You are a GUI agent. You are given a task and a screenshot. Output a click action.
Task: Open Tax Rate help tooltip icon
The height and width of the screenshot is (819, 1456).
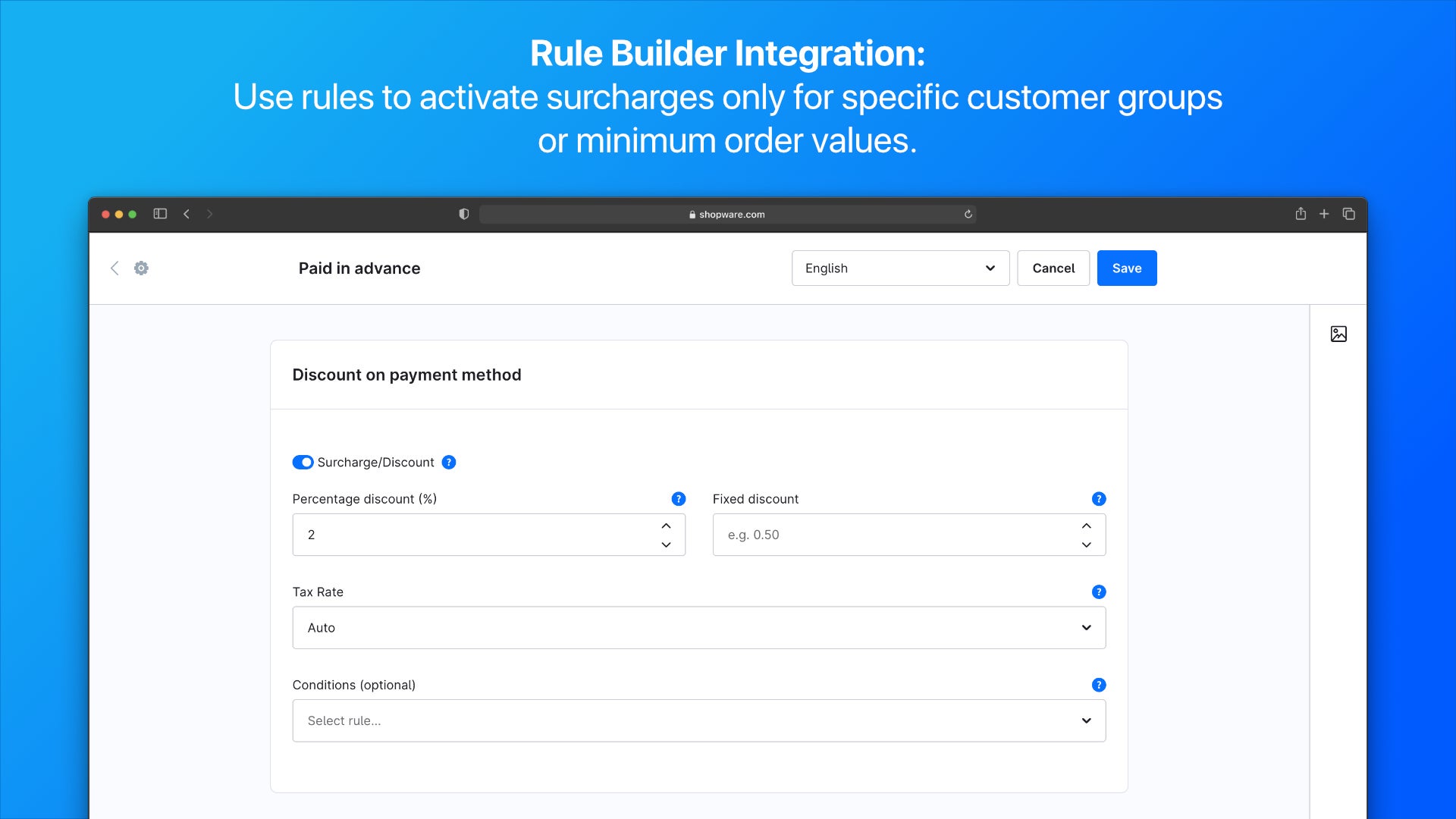[x=1099, y=592]
